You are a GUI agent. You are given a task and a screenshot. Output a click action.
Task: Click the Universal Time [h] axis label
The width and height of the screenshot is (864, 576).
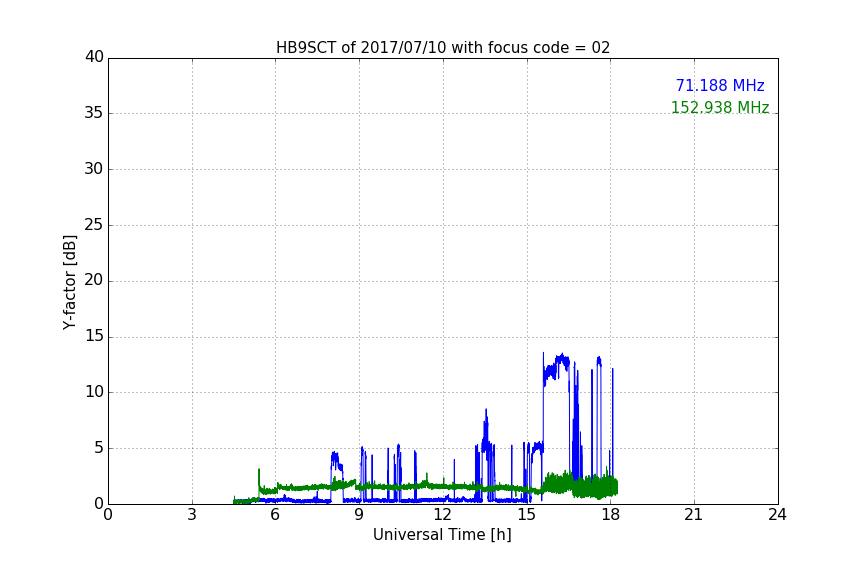coord(442,535)
